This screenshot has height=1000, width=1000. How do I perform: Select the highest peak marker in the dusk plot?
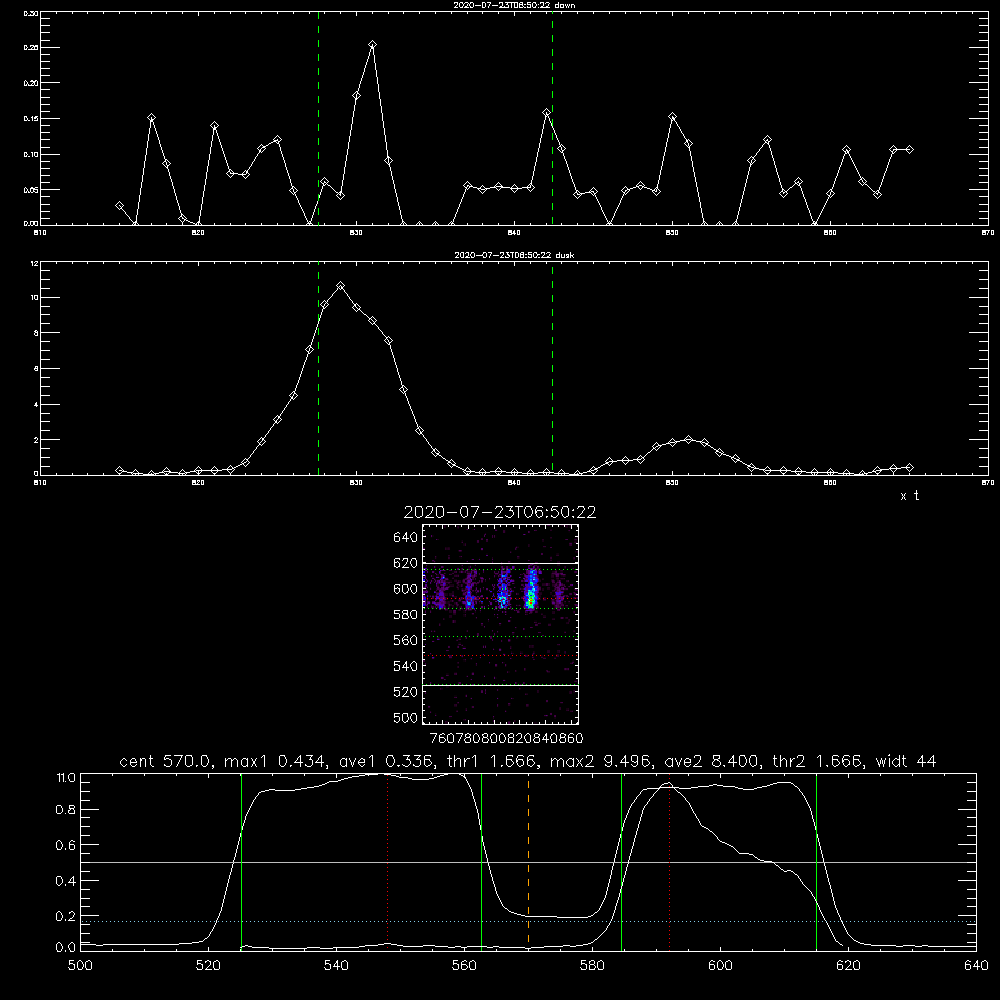point(341,286)
